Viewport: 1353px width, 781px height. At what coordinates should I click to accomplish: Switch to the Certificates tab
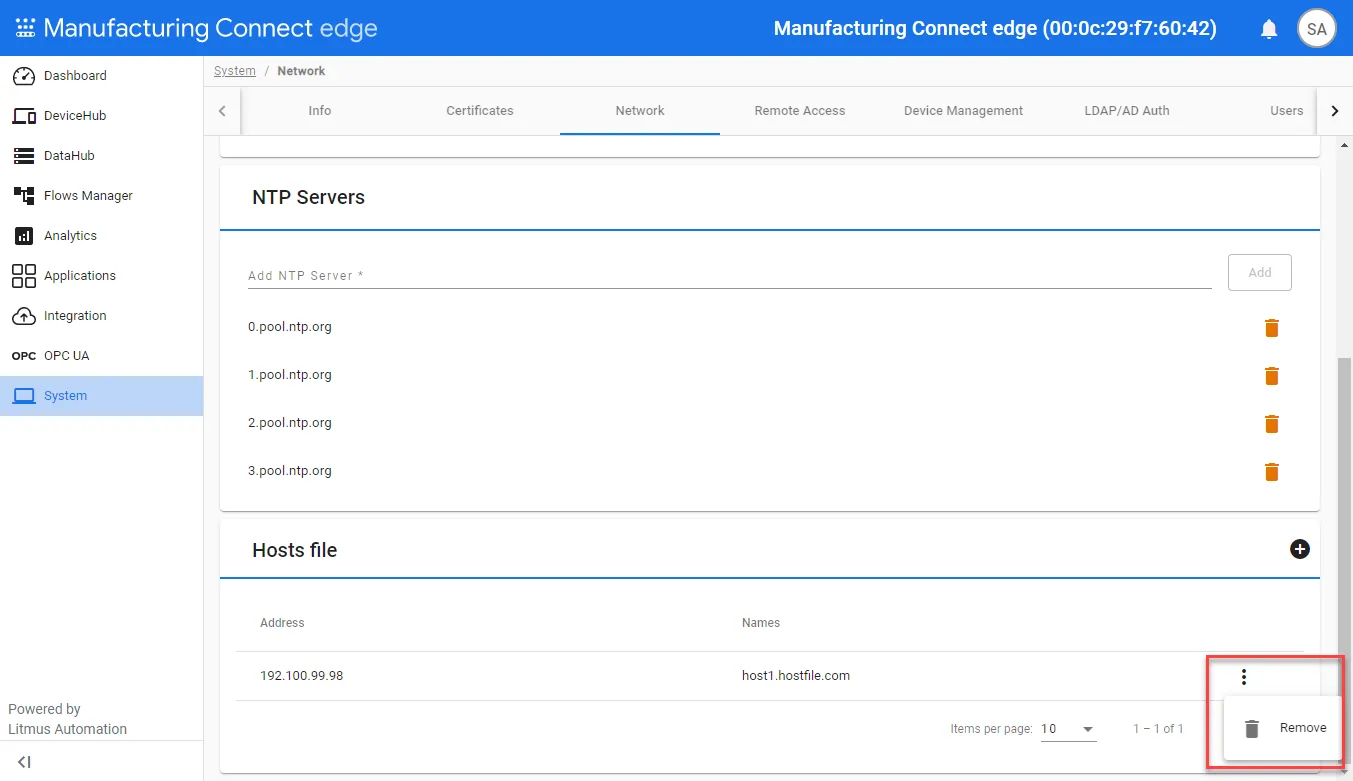[x=480, y=111]
